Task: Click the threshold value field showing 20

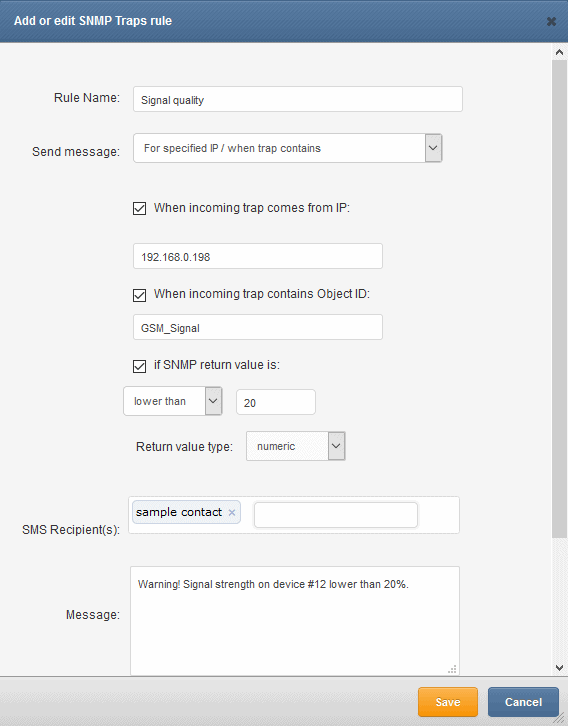Action: click(276, 402)
